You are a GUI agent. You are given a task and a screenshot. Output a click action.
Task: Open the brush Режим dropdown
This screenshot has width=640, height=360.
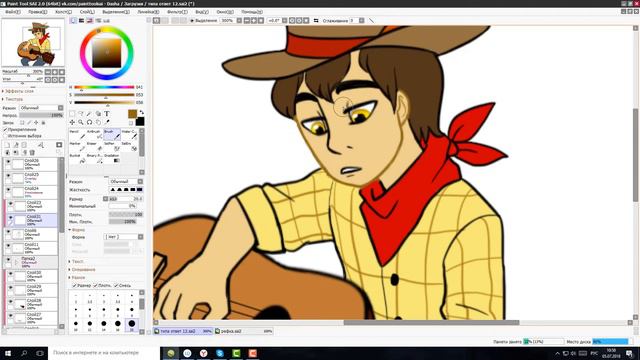[126, 182]
